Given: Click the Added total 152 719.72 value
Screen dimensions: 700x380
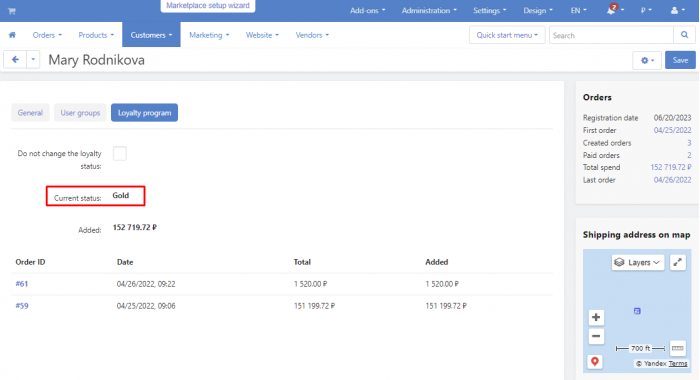Looking at the screenshot, I should point(134,227).
